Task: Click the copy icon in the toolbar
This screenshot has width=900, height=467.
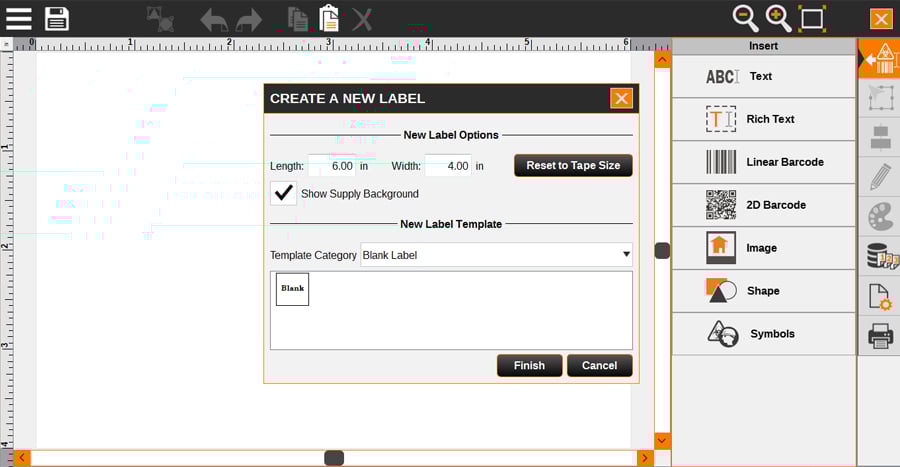Action: 298,19
